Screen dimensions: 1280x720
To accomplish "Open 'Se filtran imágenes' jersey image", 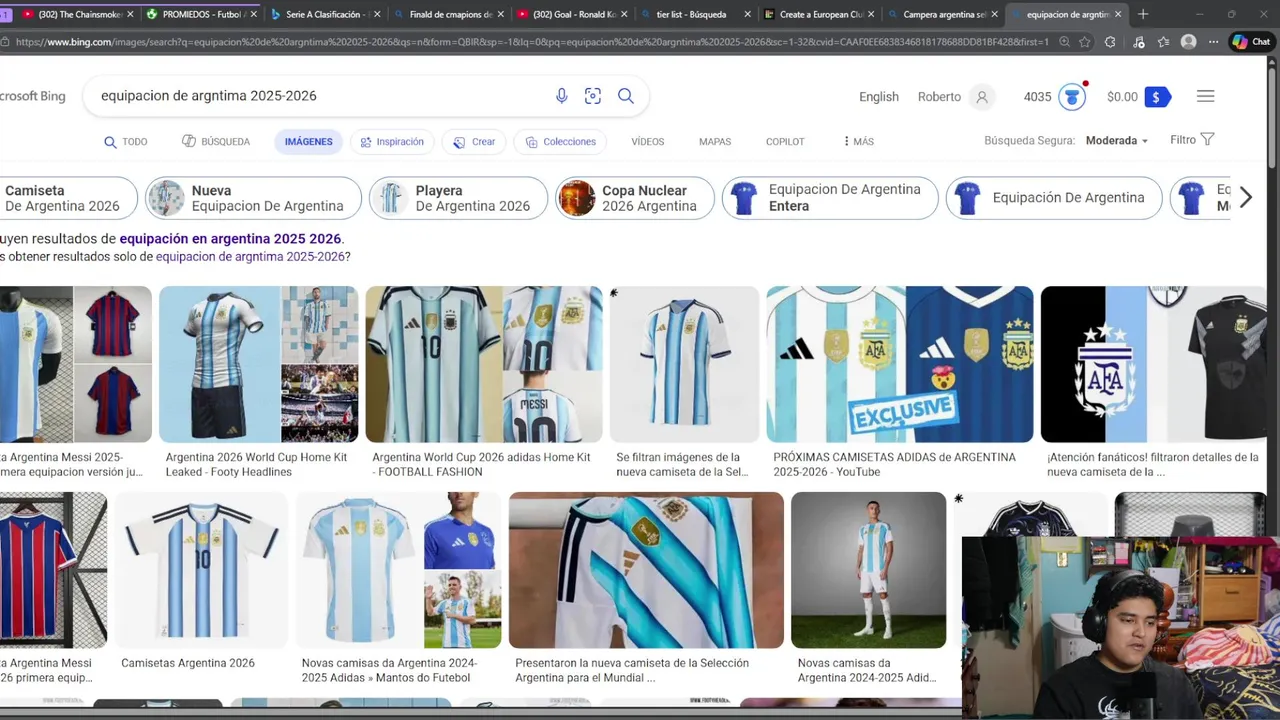I will 684,364.
